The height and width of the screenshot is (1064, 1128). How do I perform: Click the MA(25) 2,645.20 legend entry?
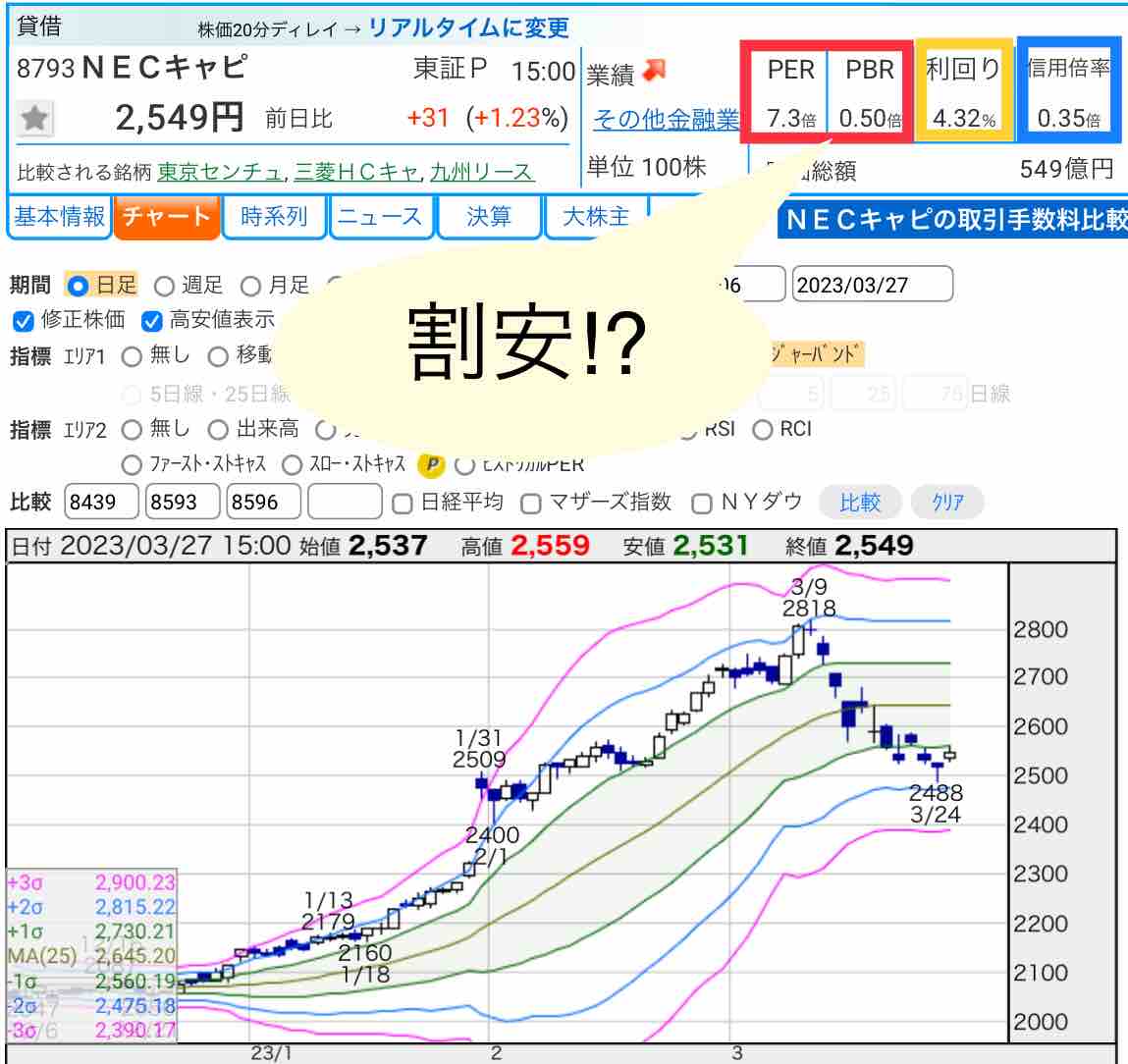coord(91,956)
